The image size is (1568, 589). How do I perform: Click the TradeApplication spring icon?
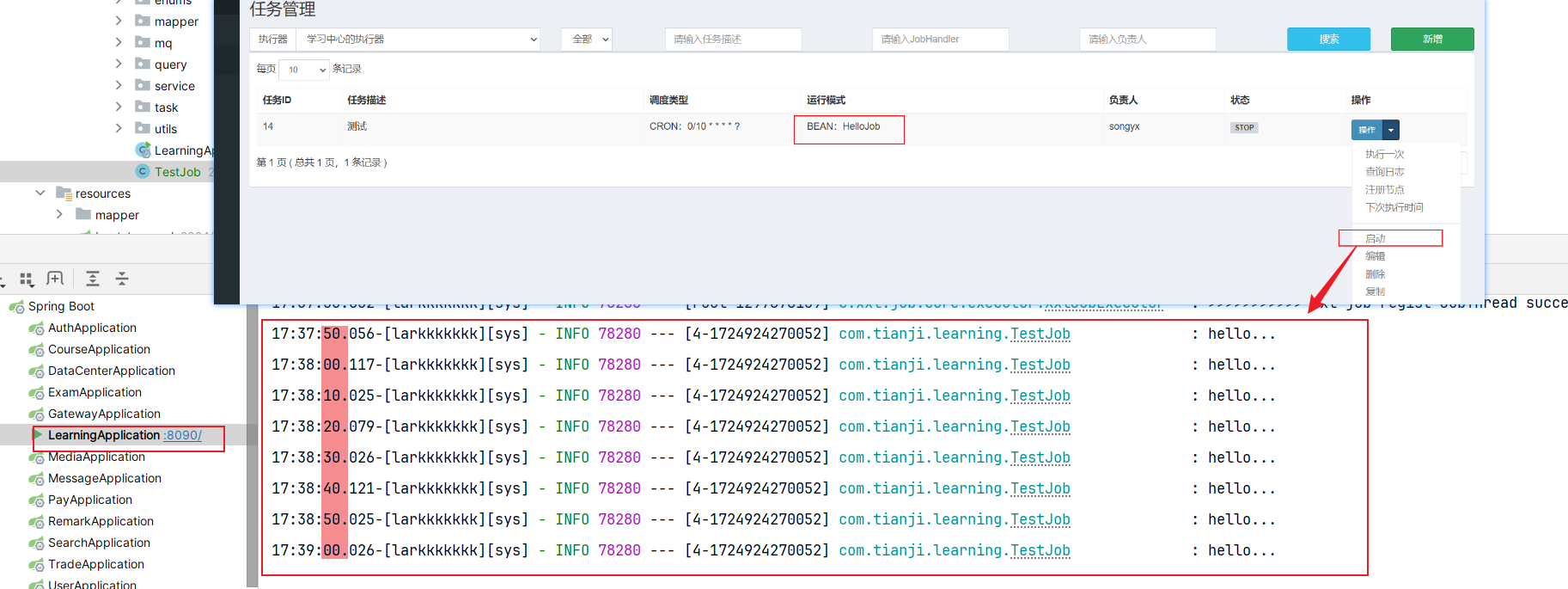(x=36, y=565)
